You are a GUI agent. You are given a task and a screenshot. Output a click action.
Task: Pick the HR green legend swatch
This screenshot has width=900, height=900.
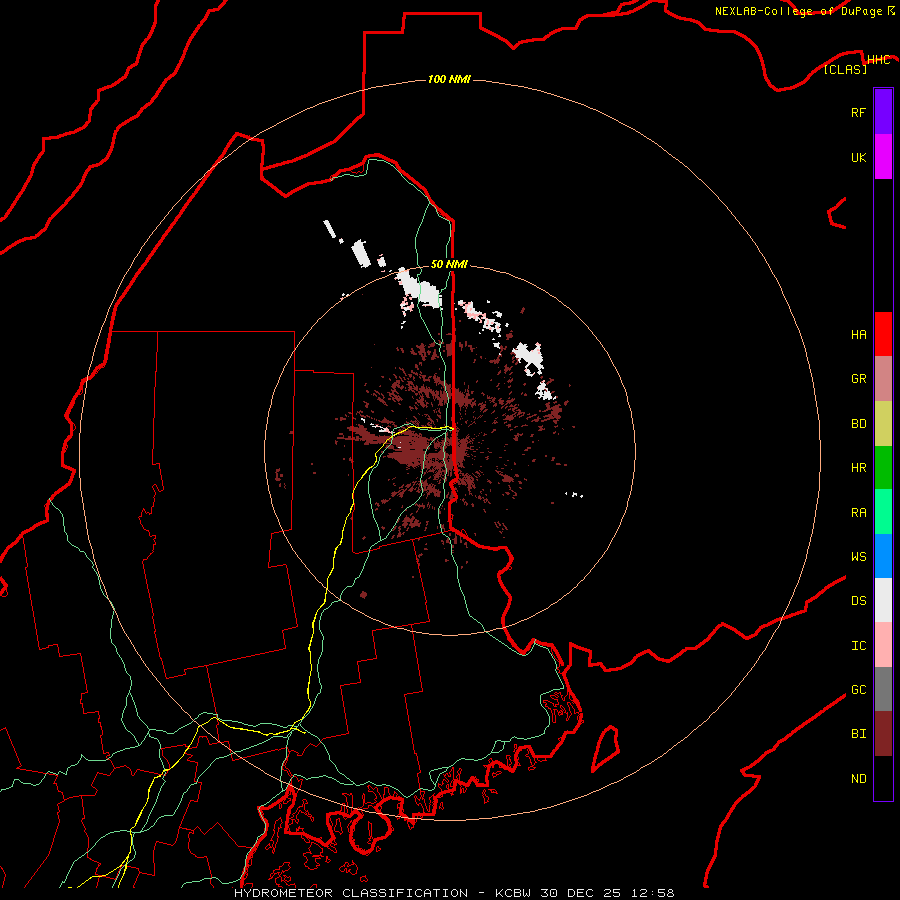tap(883, 467)
